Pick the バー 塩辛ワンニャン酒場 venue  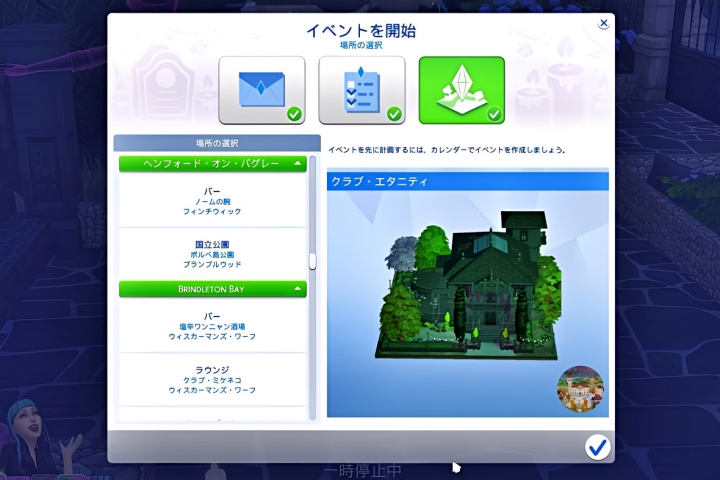(212, 326)
